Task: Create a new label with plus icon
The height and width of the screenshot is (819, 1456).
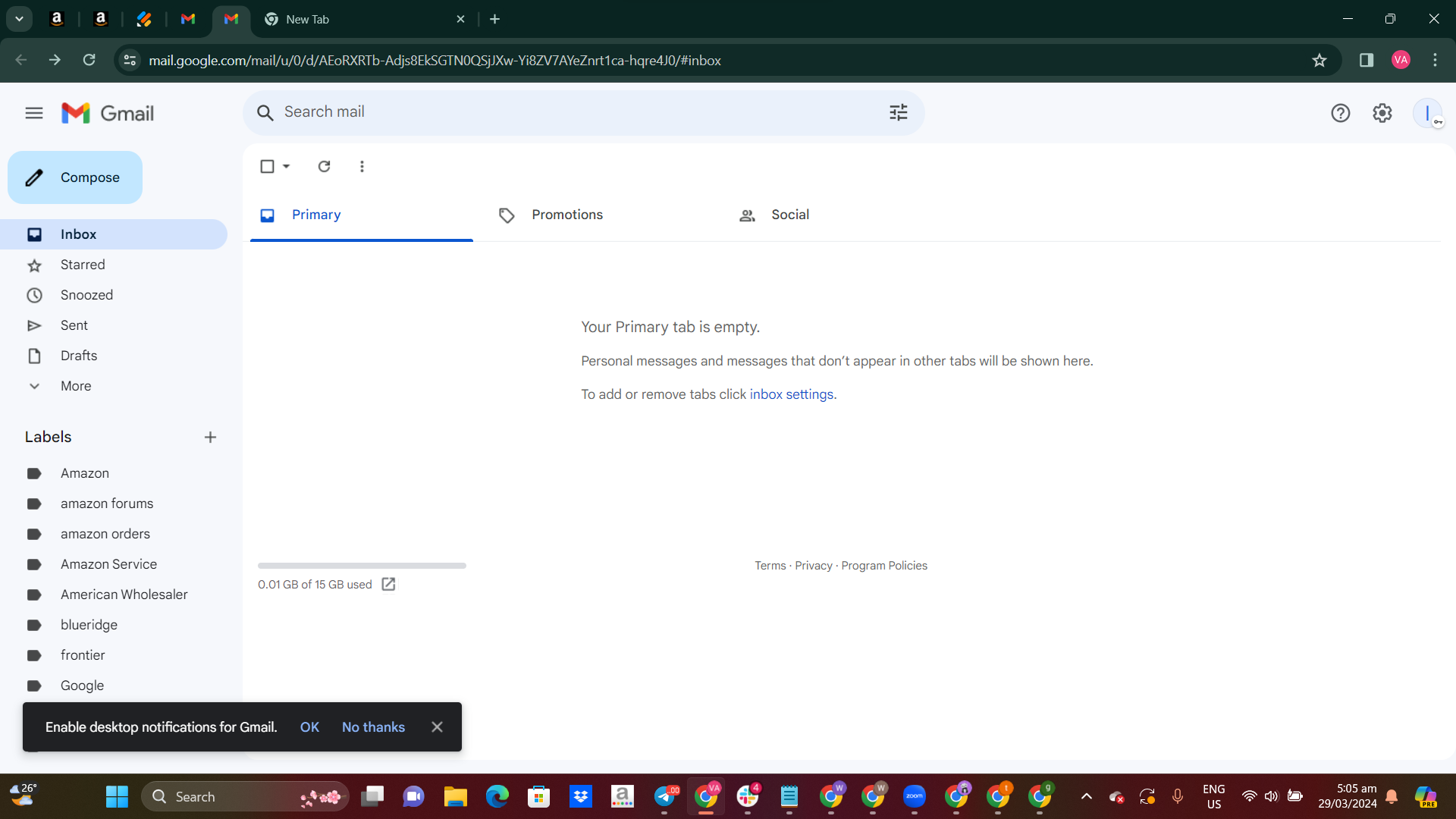Action: pyautogui.click(x=210, y=437)
